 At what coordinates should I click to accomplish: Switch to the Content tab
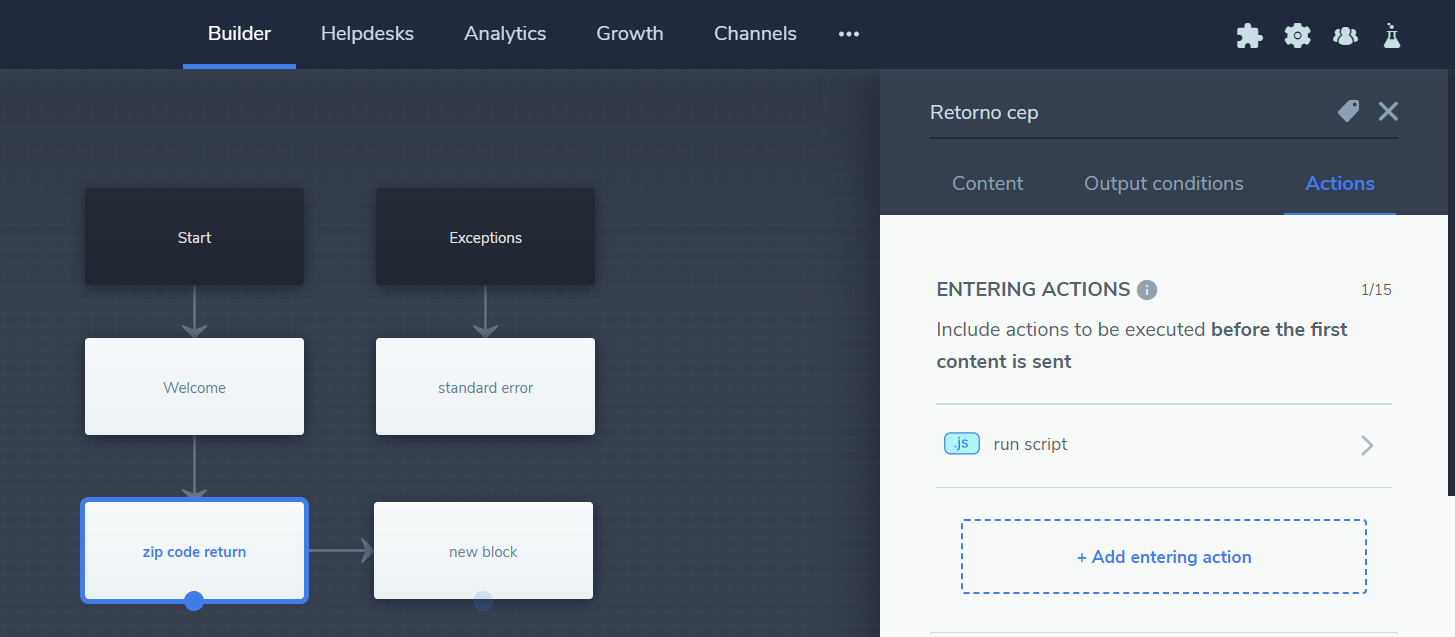click(x=987, y=183)
